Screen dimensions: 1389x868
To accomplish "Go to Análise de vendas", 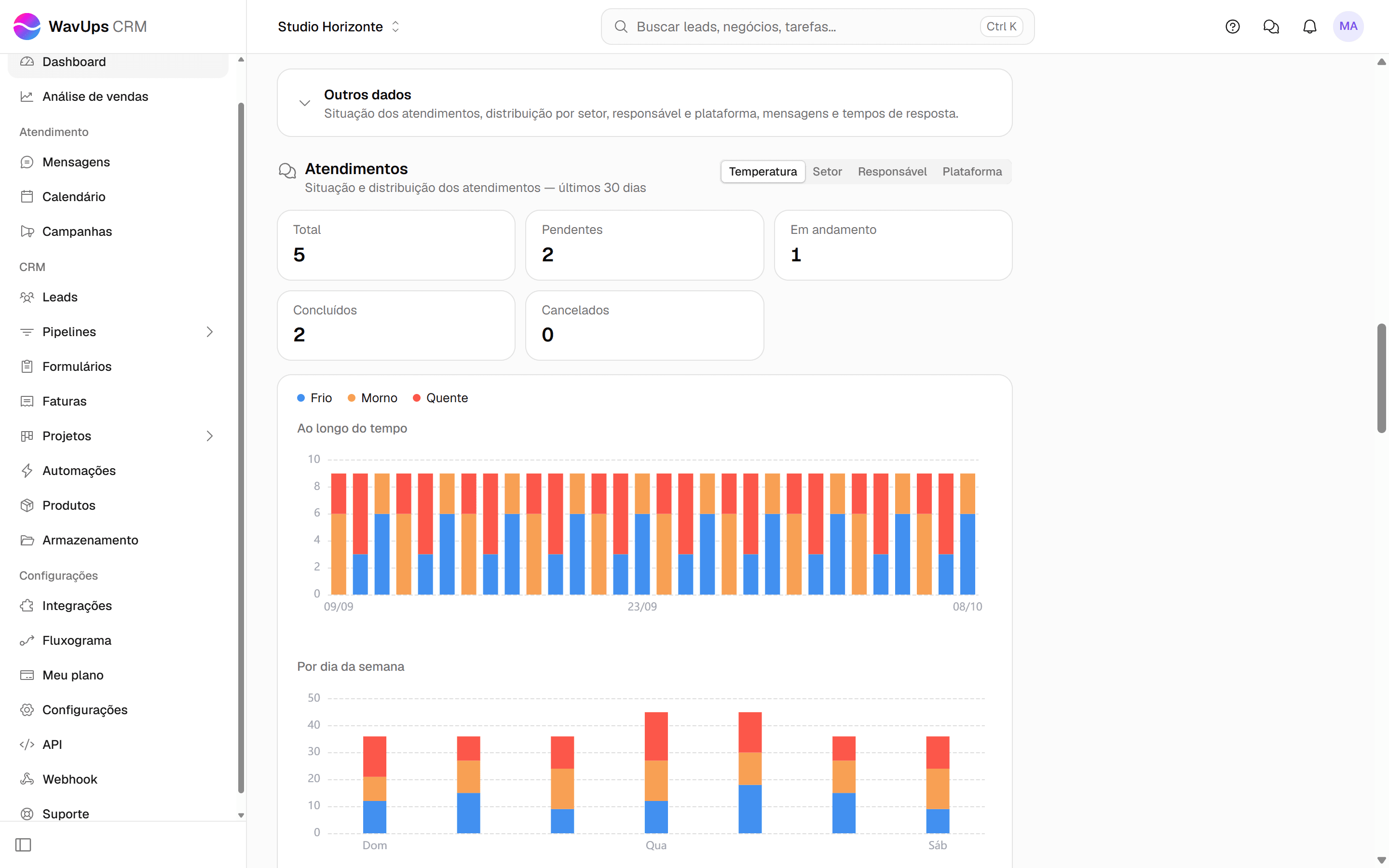I will point(118,96).
